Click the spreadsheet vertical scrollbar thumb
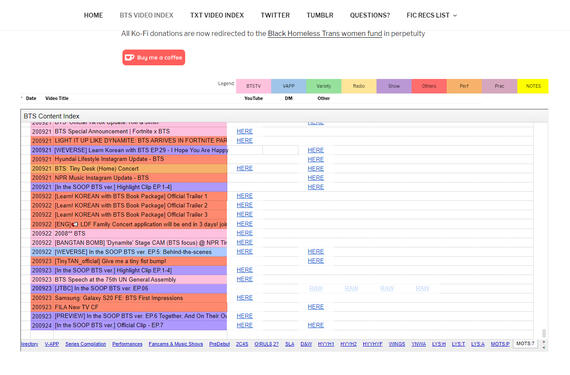This screenshot has height=375, width=570. pyautogui.click(x=544, y=333)
